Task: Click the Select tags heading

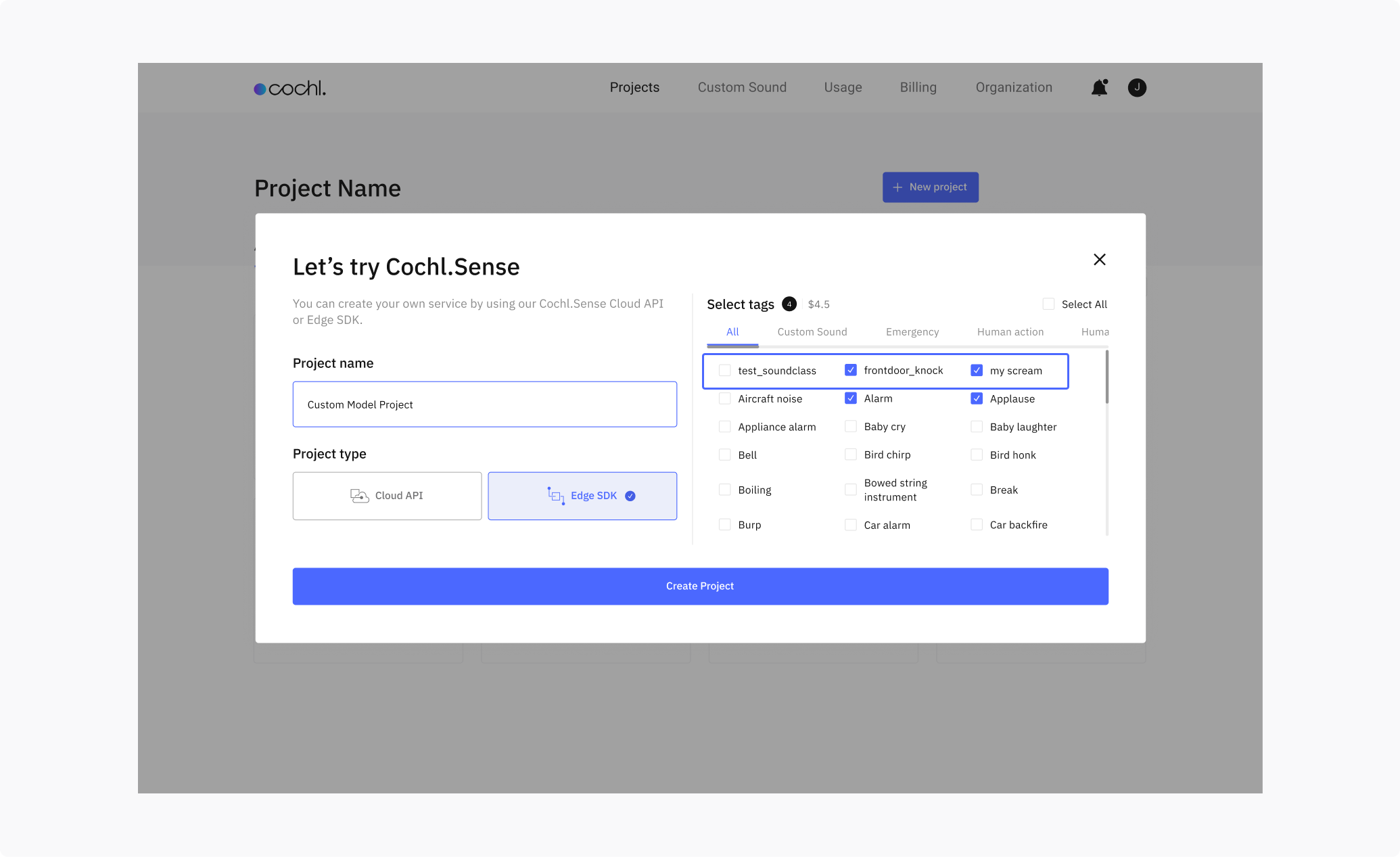Action: tap(741, 304)
